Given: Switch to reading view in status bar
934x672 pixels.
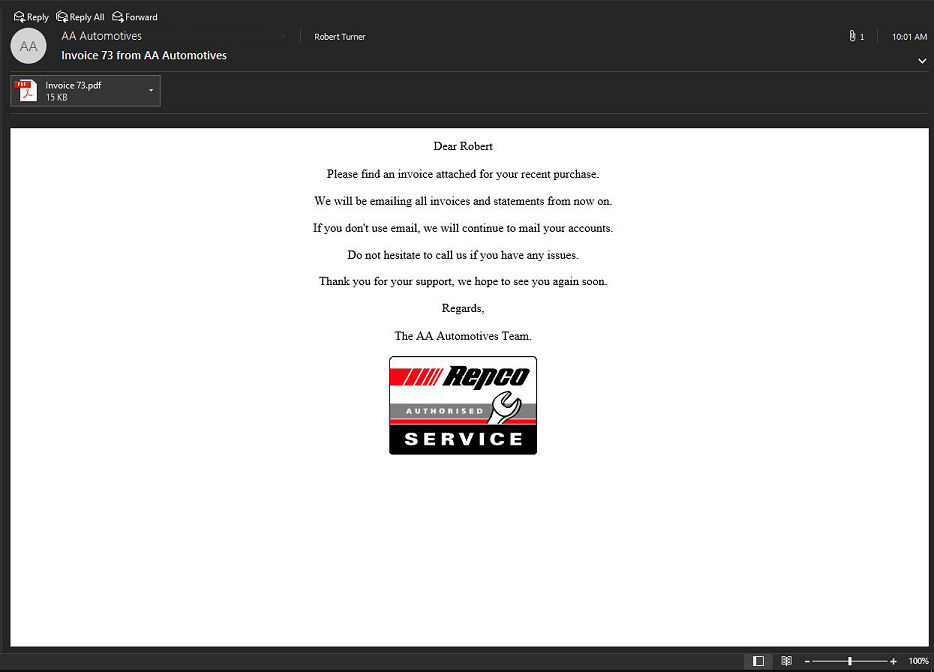Looking at the screenshot, I should (x=786, y=661).
